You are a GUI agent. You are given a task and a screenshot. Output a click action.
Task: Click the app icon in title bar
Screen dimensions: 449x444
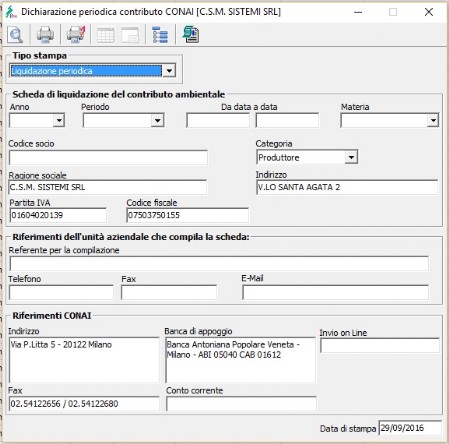[x=11, y=12]
